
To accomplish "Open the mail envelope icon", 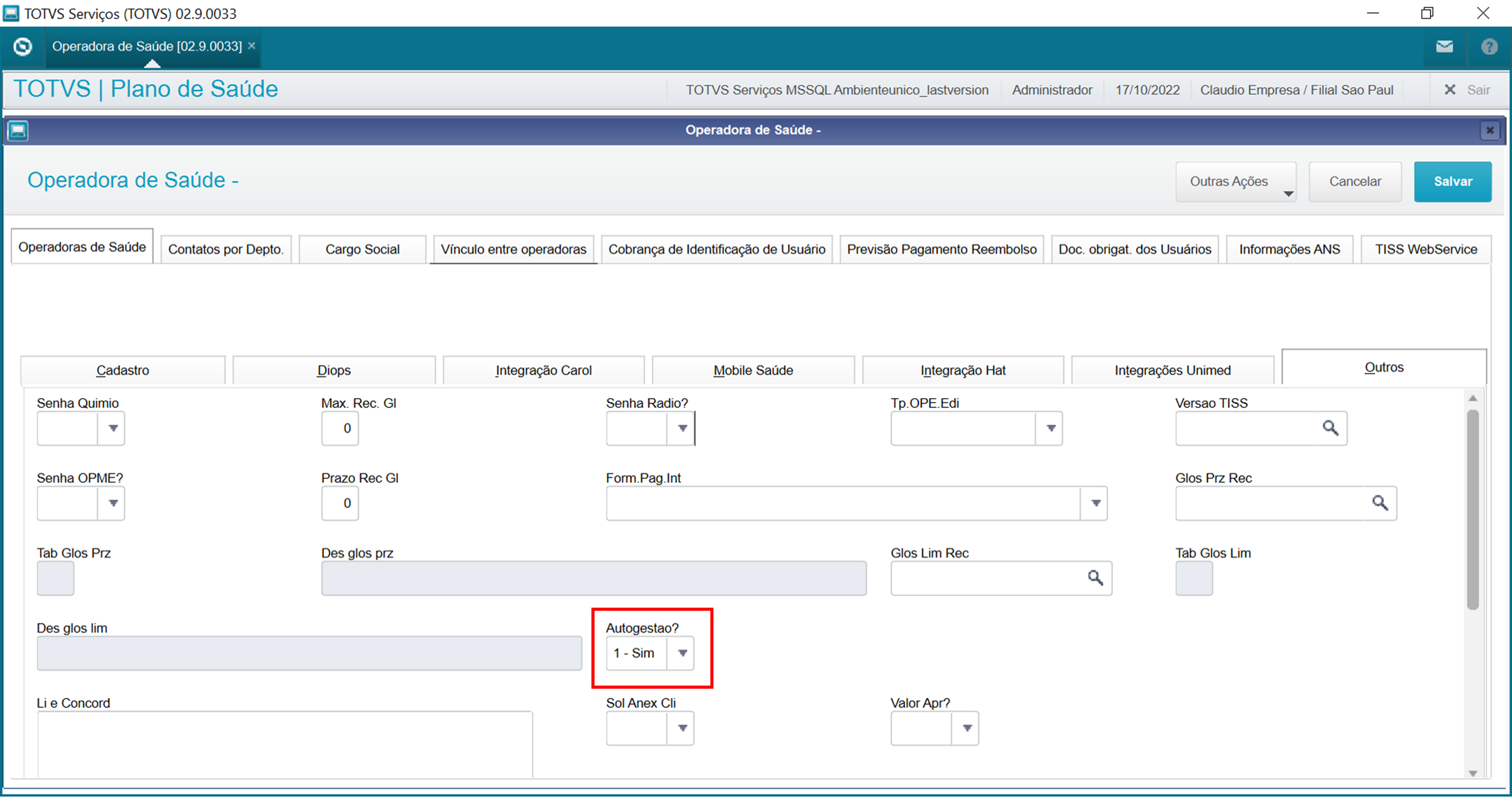I will (1444, 46).
